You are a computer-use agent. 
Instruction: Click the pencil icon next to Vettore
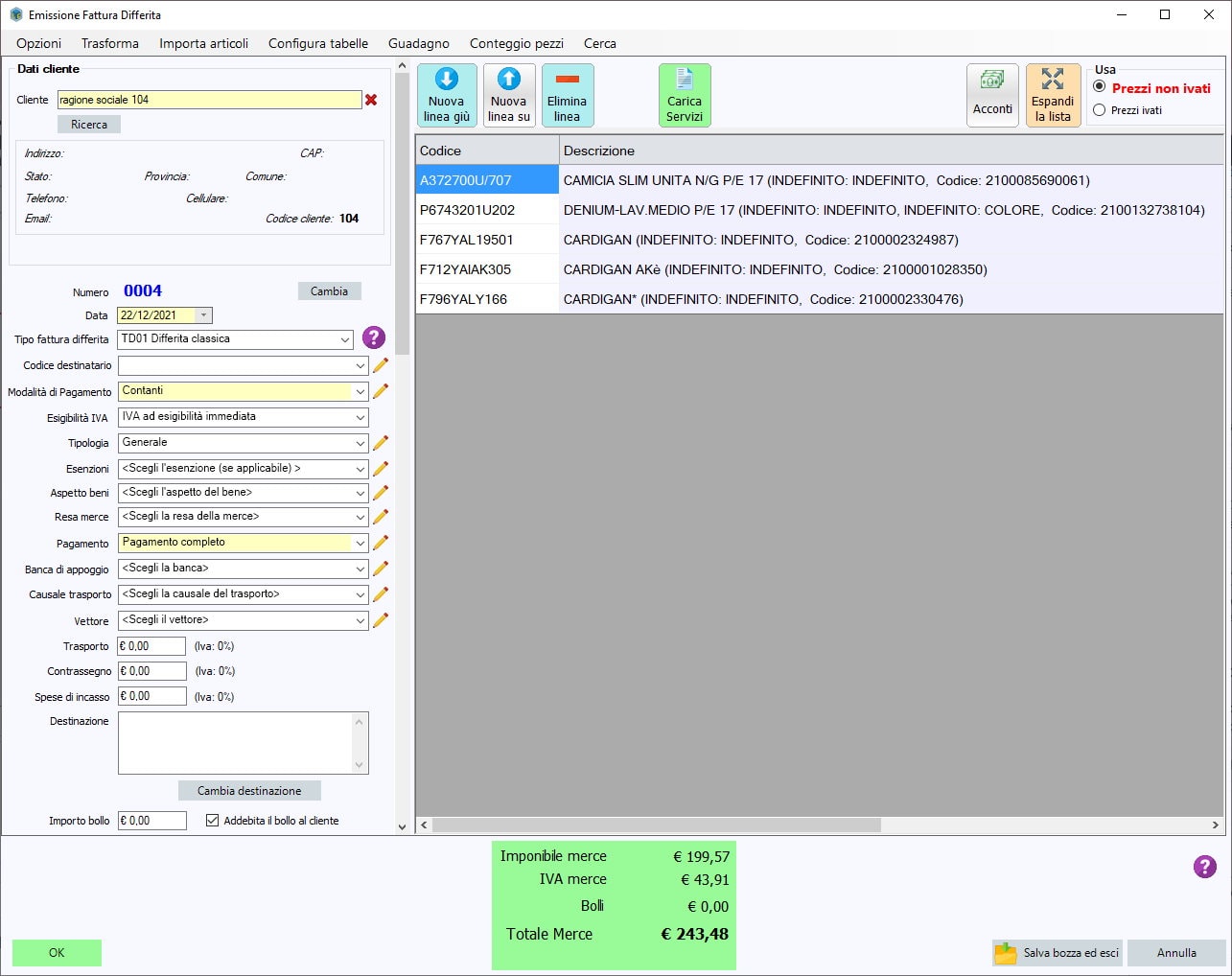click(381, 620)
